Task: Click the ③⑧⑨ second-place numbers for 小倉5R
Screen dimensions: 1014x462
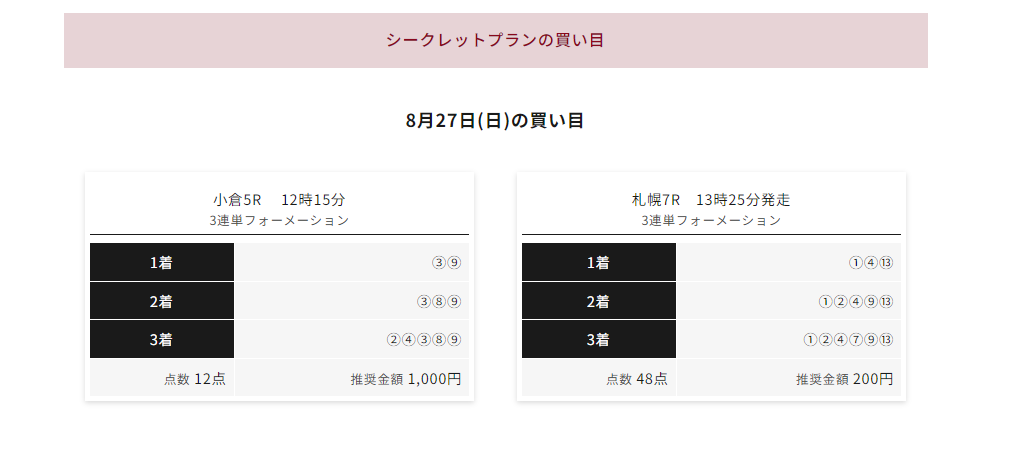Action: point(439,302)
